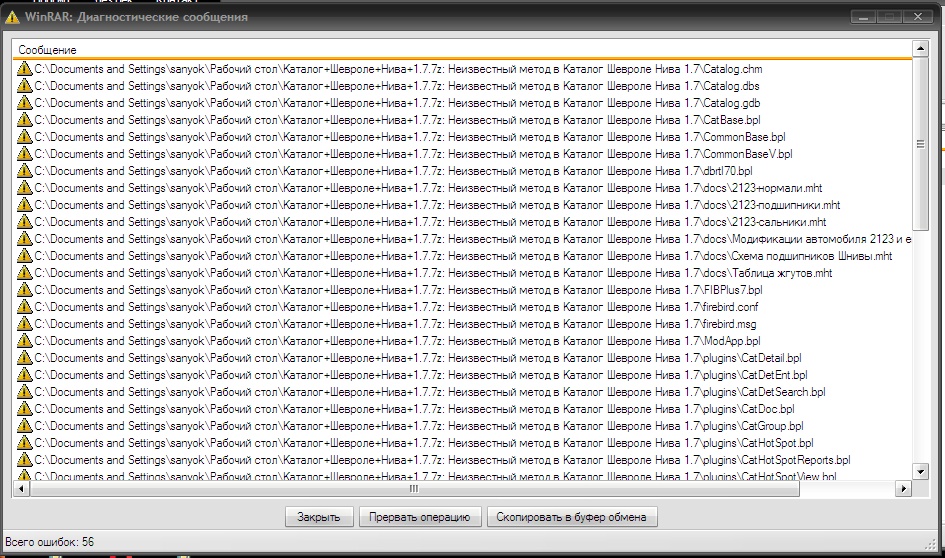Select the plugins\CatHotSpot.bpl error text
The height and width of the screenshot is (558, 945).
[x=424, y=442]
